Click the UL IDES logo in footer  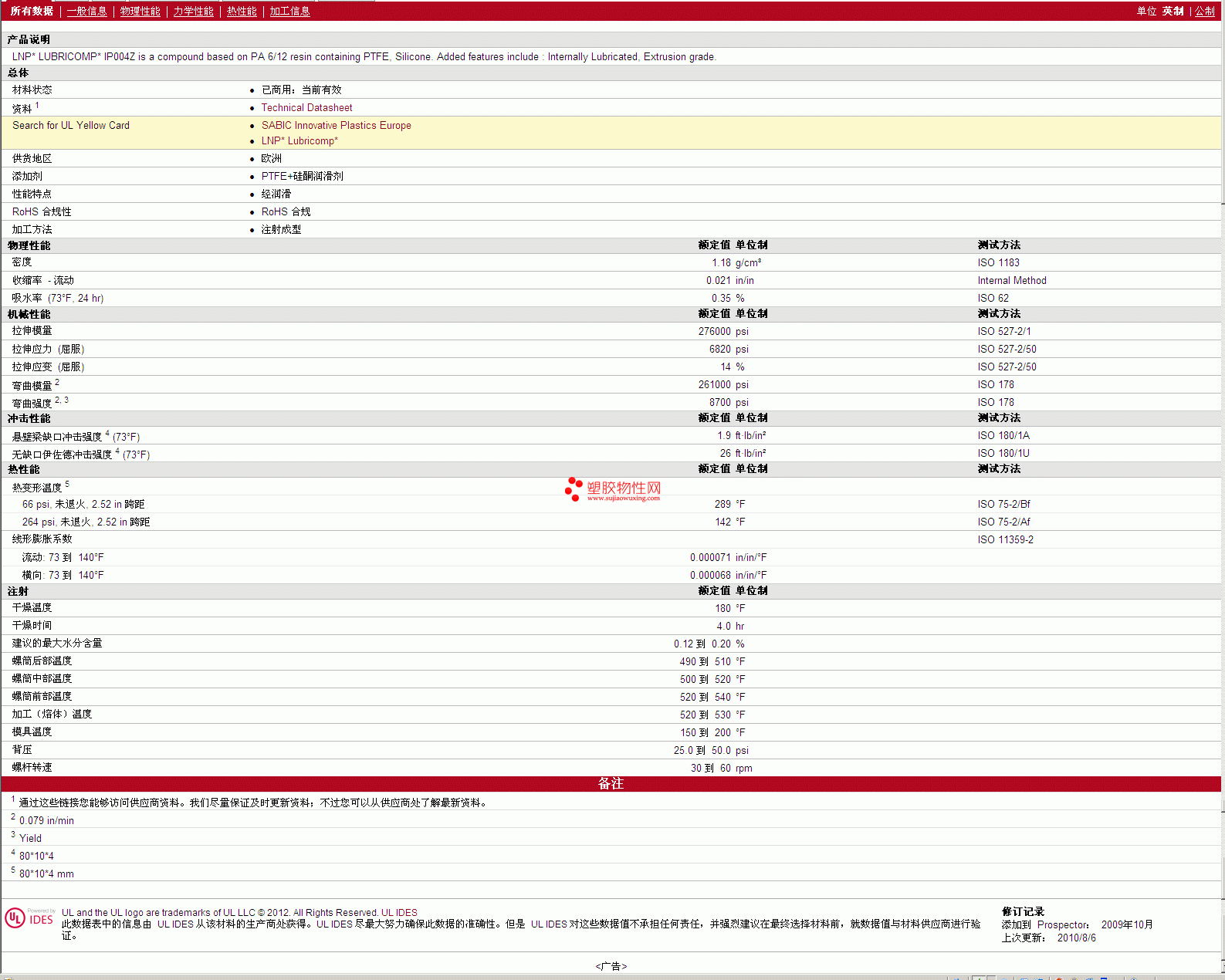point(29,918)
